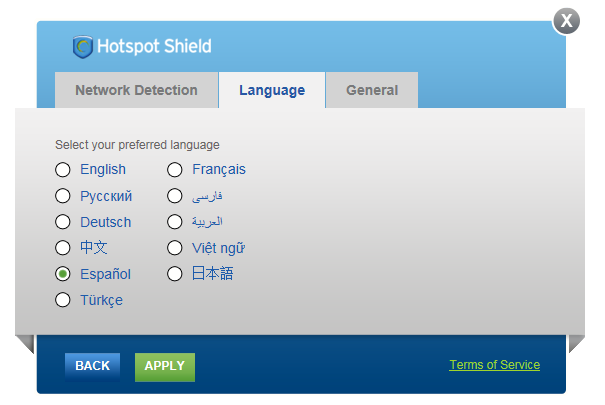605x405 pixels.
Task: Select the Français radio button
Action: pos(175,170)
